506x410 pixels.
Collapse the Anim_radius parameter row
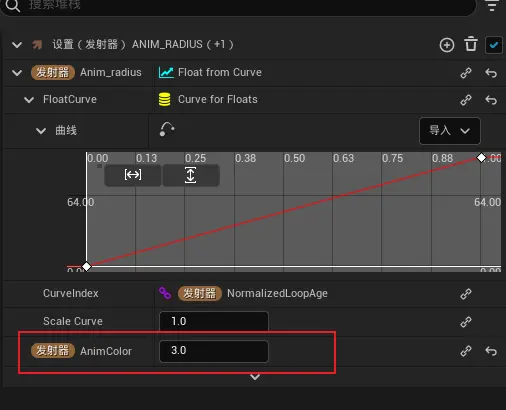17,73
